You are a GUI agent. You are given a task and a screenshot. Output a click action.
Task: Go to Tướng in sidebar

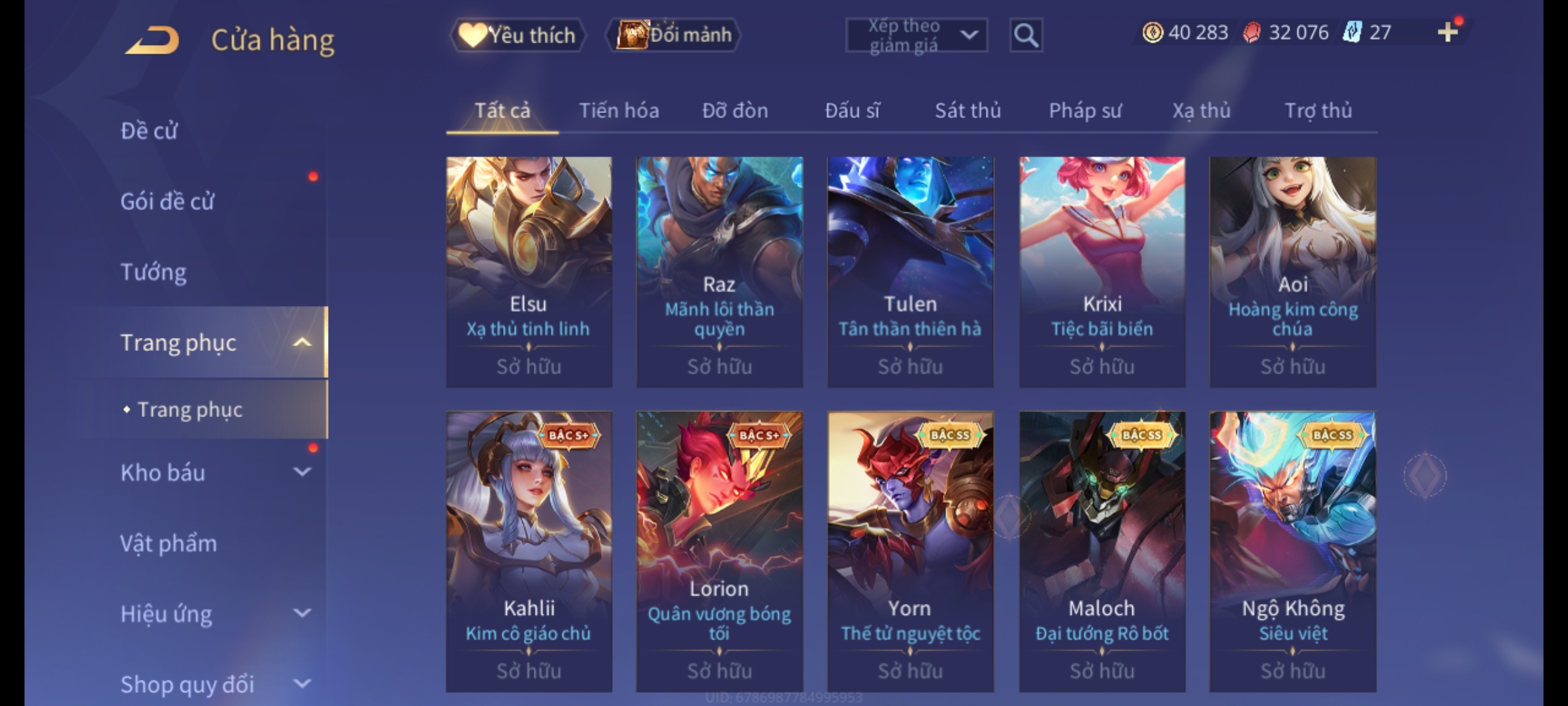click(x=154, y=271)
